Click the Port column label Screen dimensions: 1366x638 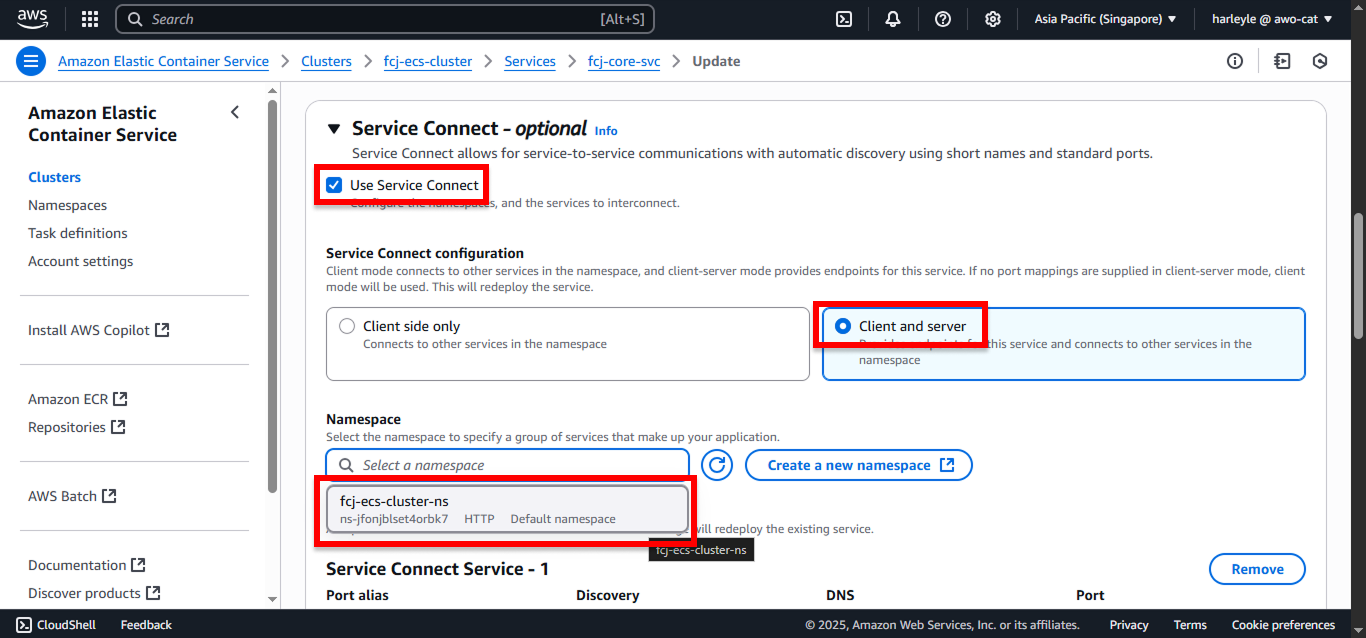coord(1090,595)
